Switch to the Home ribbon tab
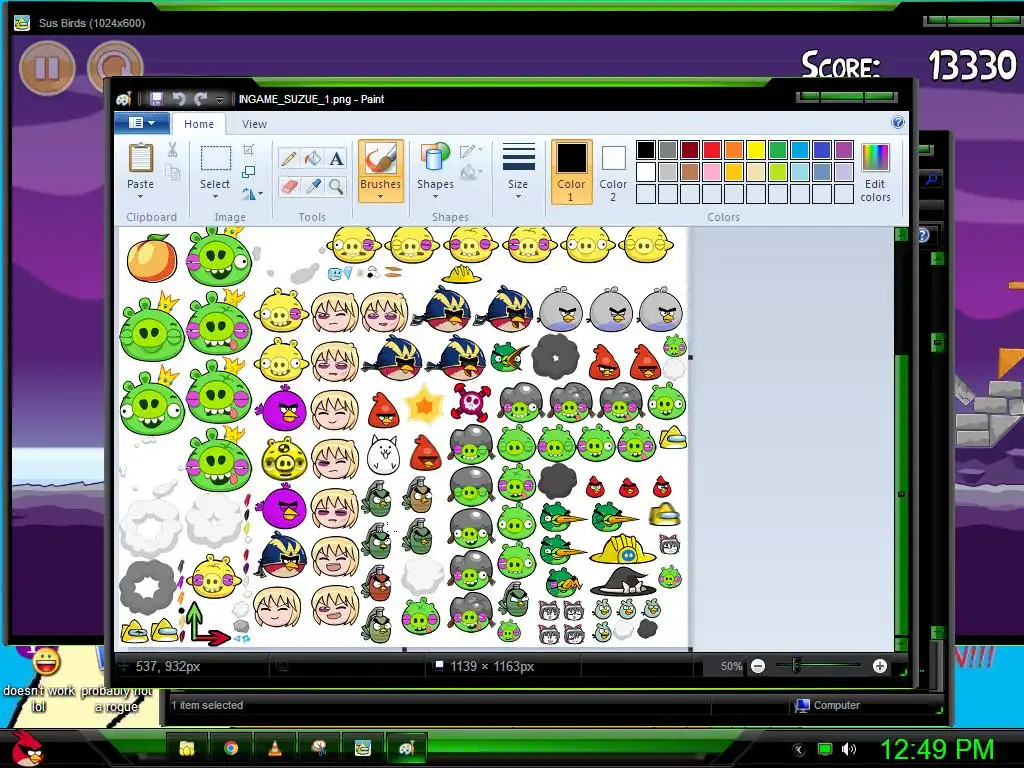 pyautogui.click(x=199, y=123)
